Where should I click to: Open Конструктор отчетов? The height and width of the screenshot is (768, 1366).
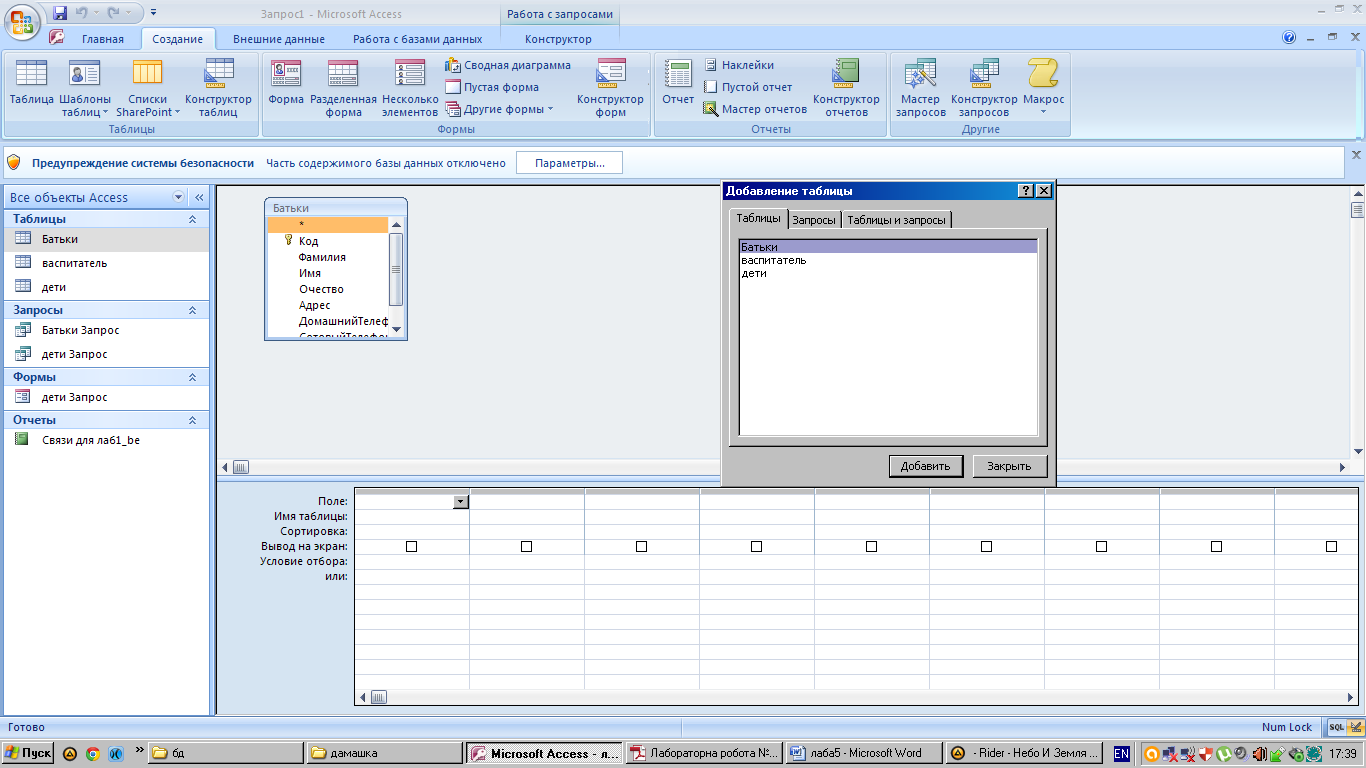[x=846, y=88]
